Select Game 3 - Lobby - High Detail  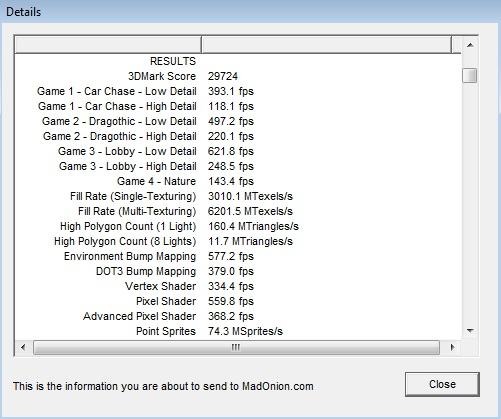click(128, 166)
